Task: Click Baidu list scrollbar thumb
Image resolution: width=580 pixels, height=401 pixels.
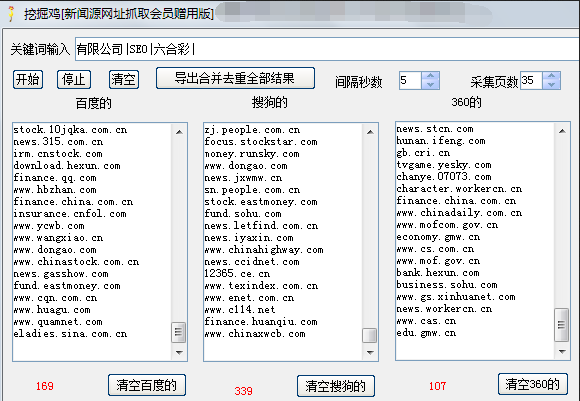Action: [179, 332]
